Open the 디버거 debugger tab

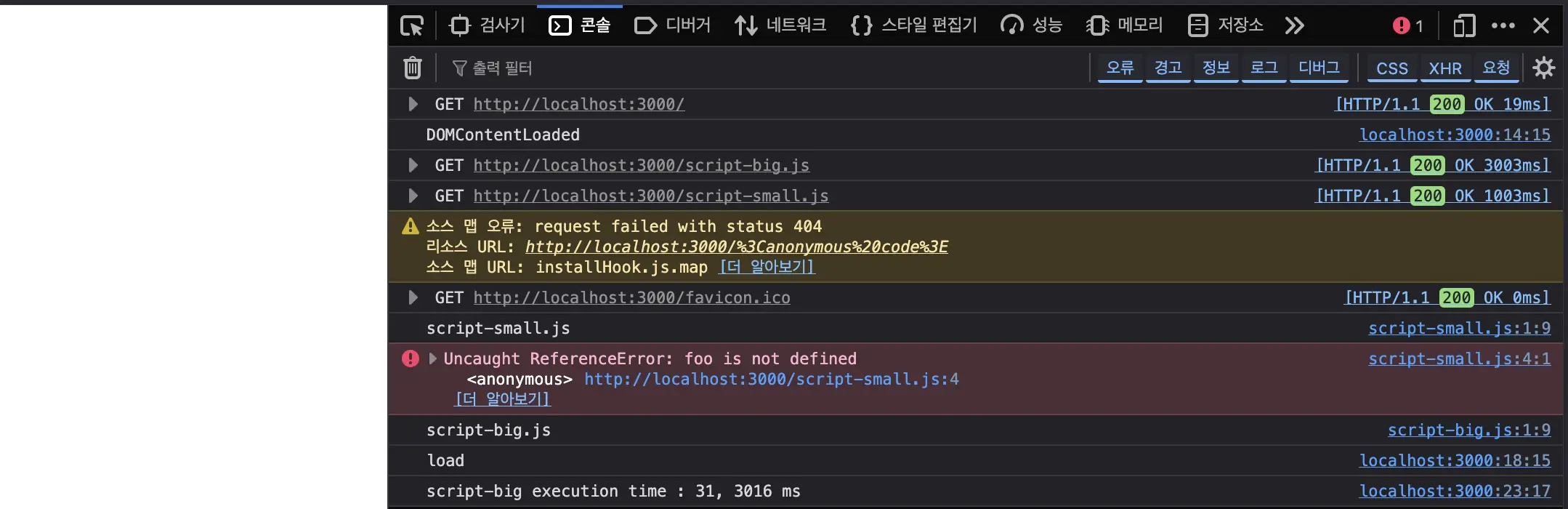click(x=672, y=25)
